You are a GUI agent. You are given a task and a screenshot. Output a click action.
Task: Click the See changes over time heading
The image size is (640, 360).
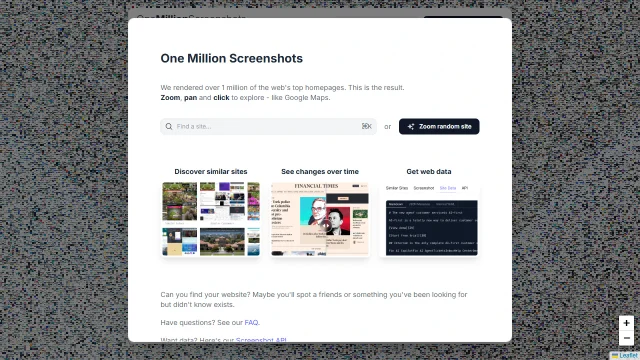click(x=320, y=171)
